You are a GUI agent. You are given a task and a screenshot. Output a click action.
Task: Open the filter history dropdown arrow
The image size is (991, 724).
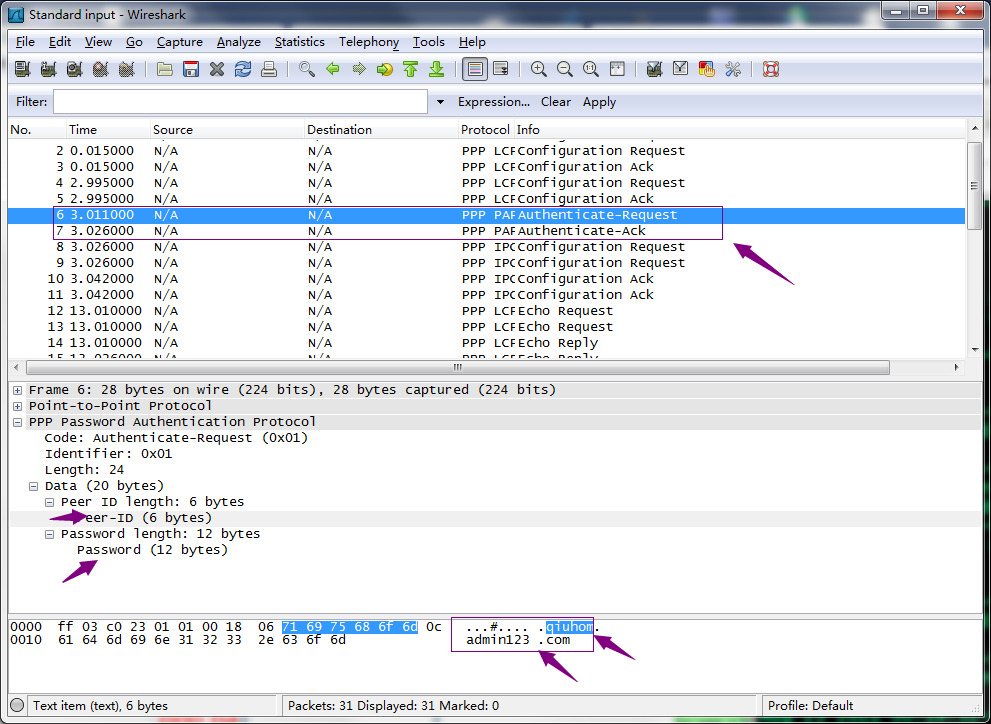coord(441,102)
